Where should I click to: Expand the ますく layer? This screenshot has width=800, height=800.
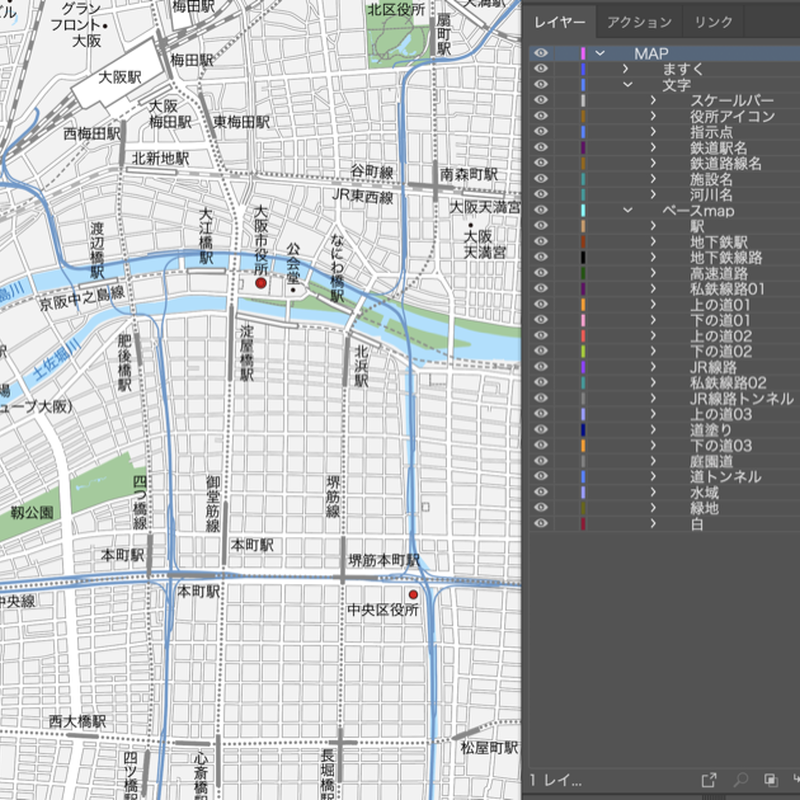coord(626,69)
